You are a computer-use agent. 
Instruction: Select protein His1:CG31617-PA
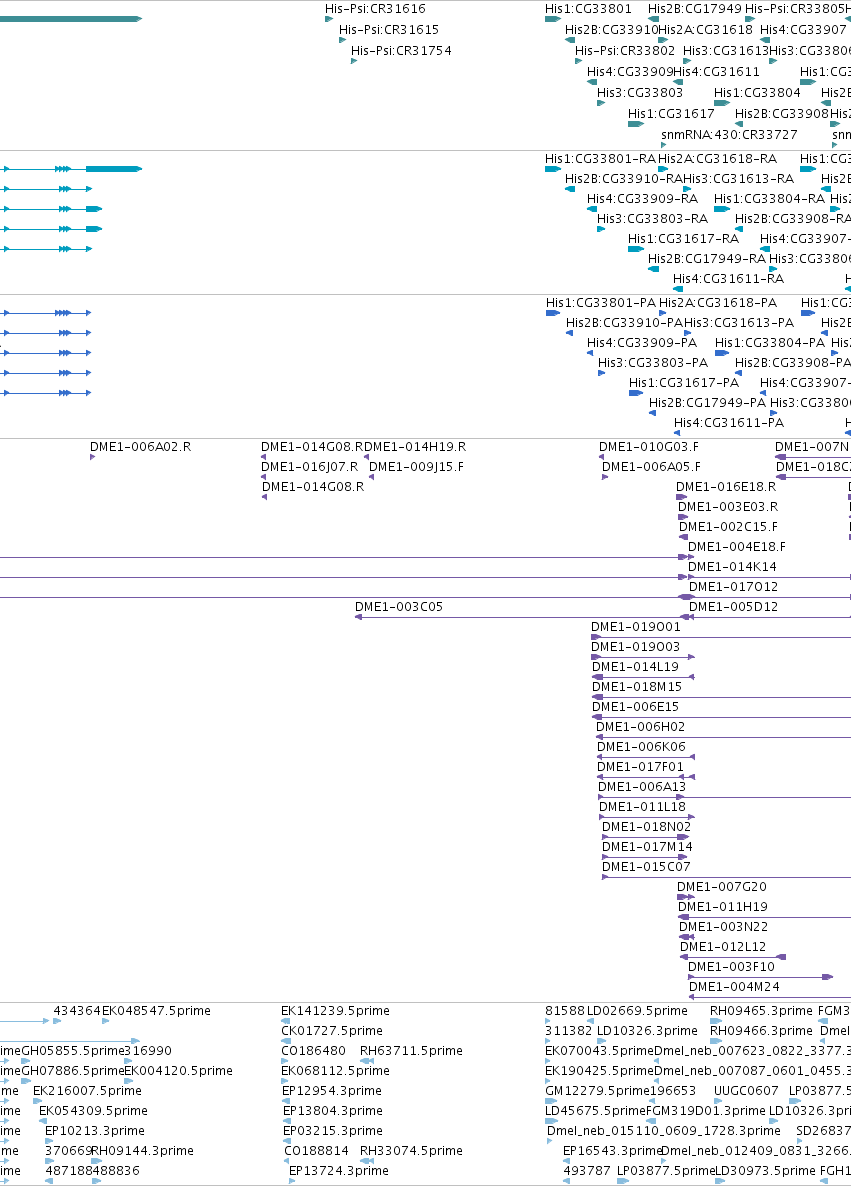[x=684, y=383]
